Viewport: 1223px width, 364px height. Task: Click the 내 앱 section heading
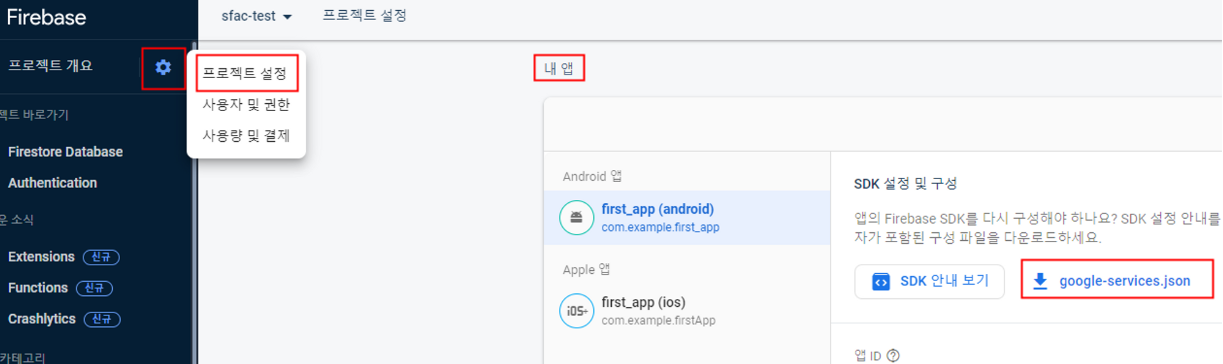pyautogui.click(x=558, y=68)
